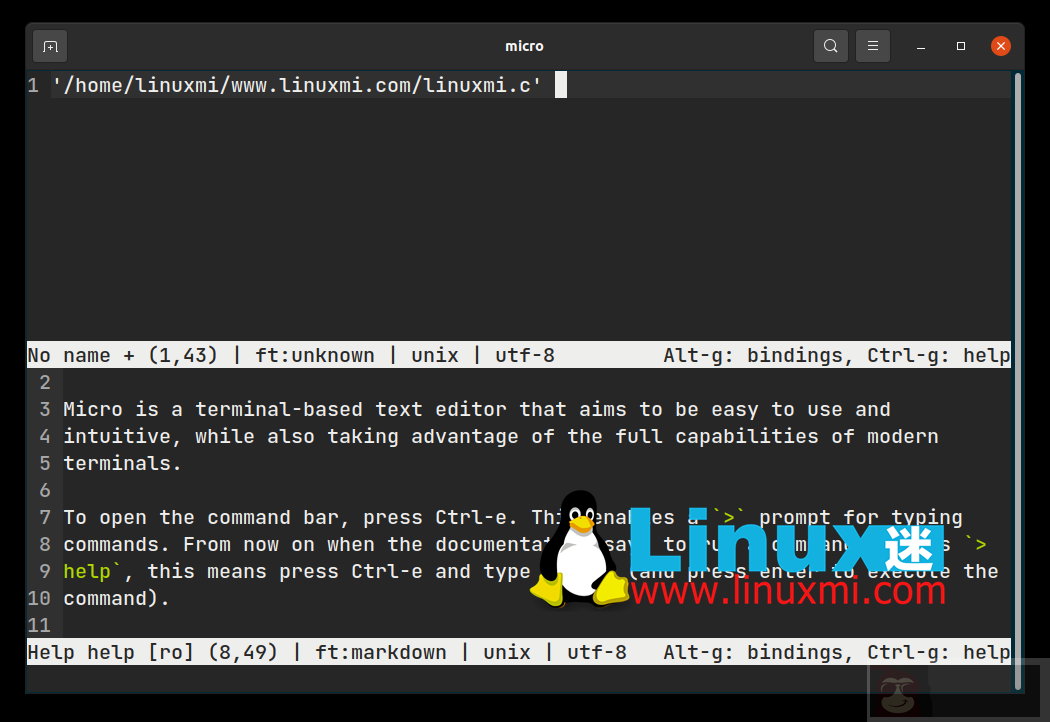Open the terminal search
This screenshot has height=722, width=1050.
click(x=831, y=45)
